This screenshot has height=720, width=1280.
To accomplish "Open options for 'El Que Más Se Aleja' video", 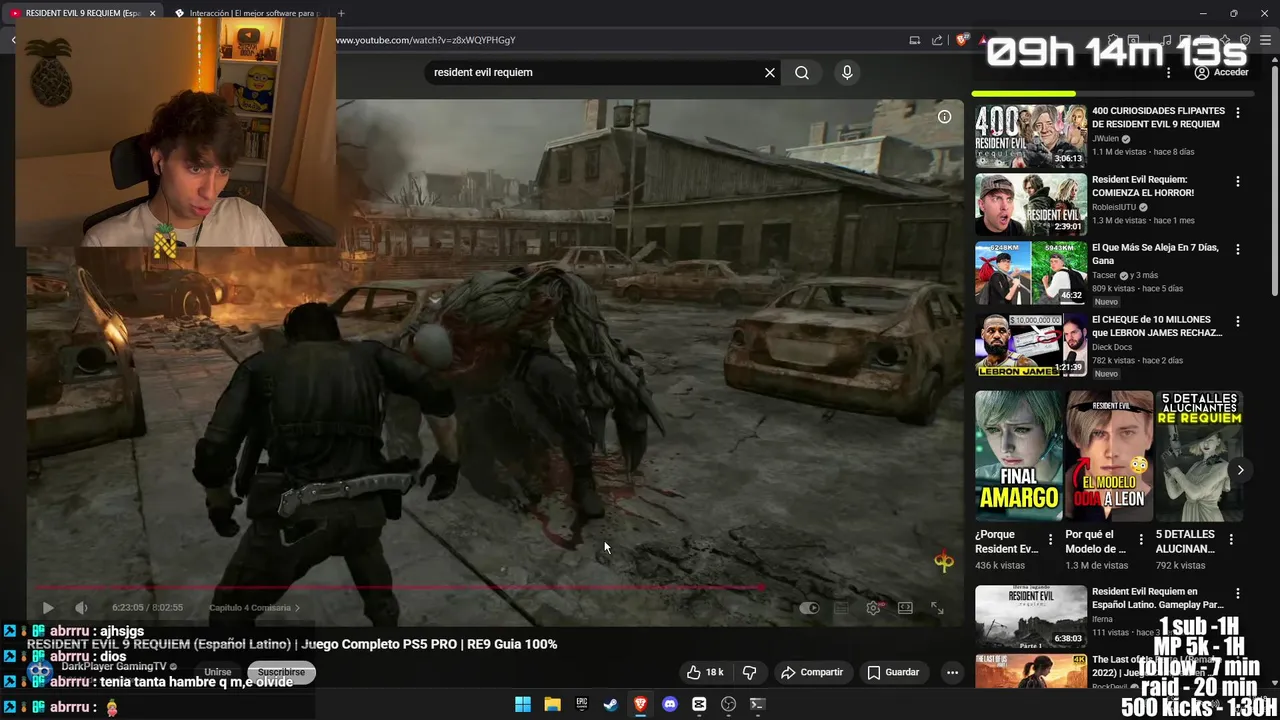I will [1238, 249].
